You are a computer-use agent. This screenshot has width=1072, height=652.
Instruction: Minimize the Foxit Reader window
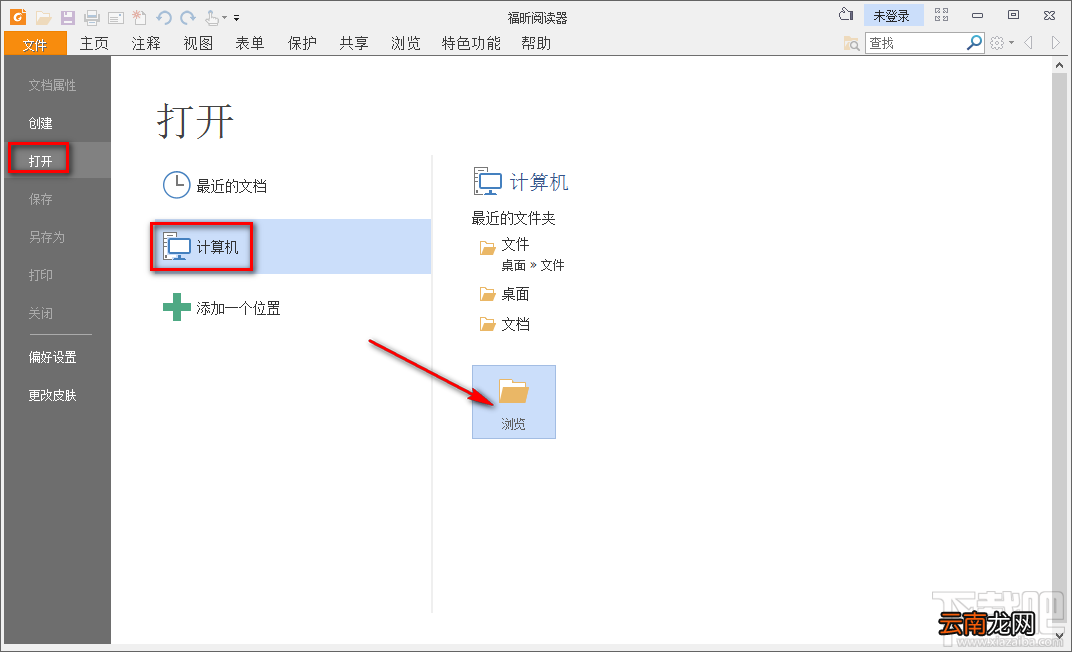point(978,15)
